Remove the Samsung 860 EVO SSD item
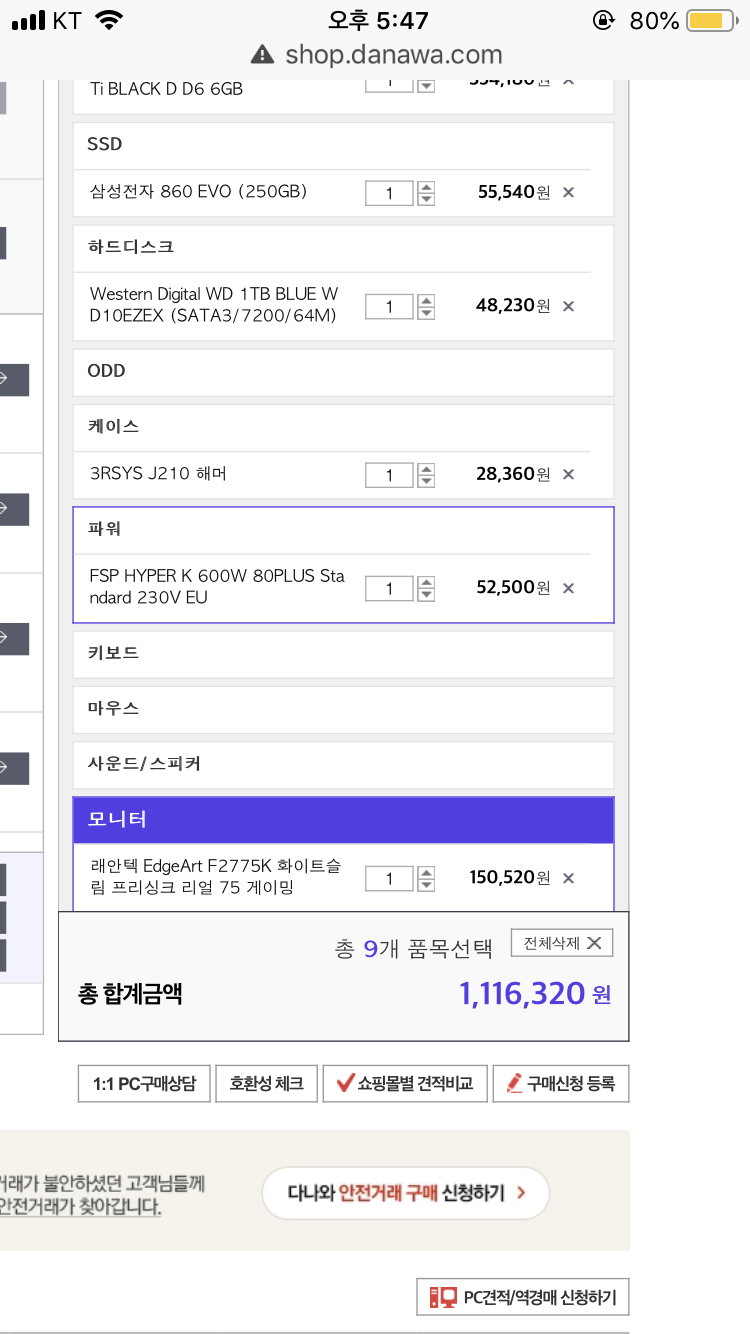The height and width of the screenshot is (1334, 750). click(568, 193)
